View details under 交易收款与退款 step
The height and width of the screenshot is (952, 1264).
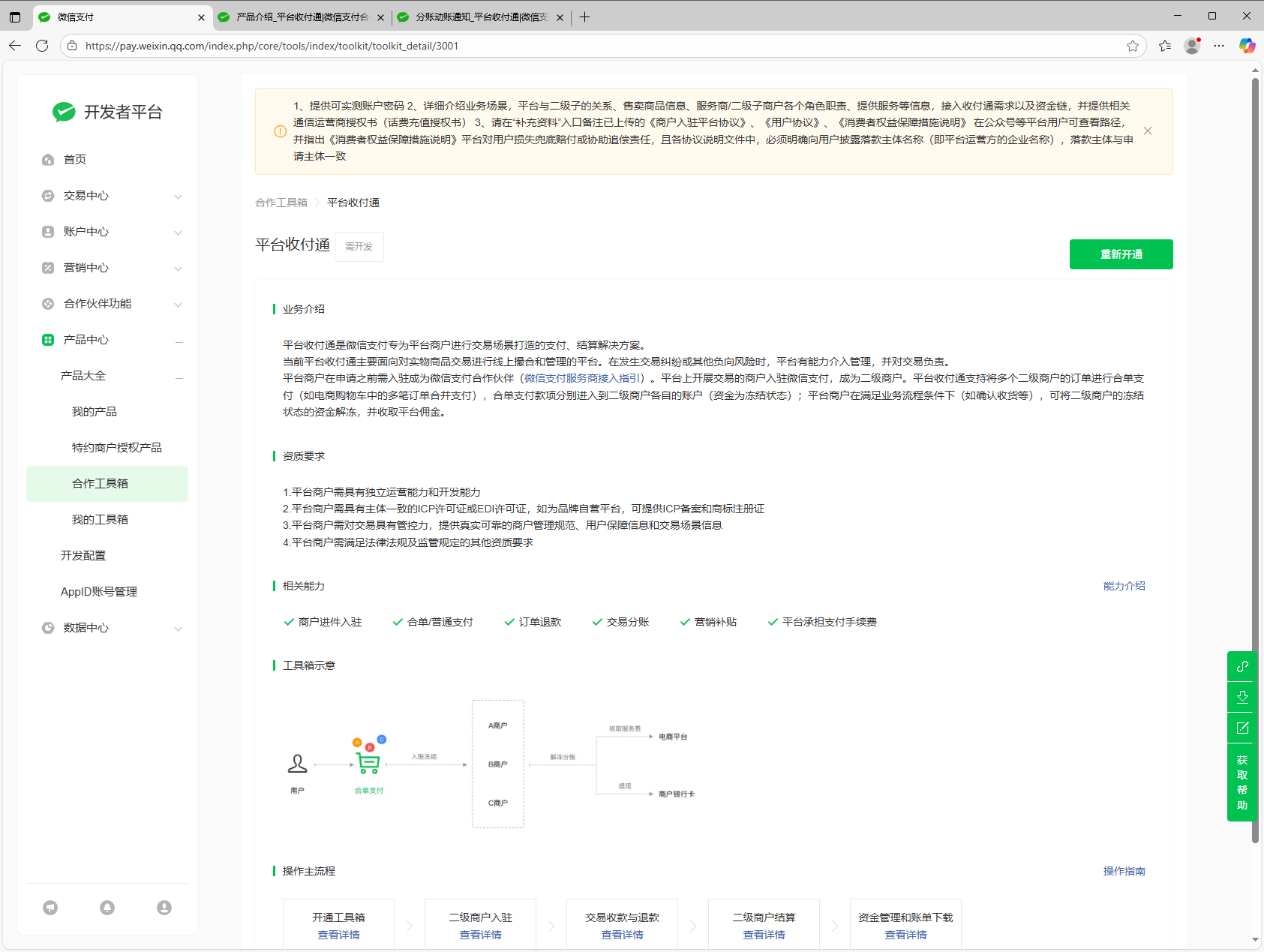622,935
